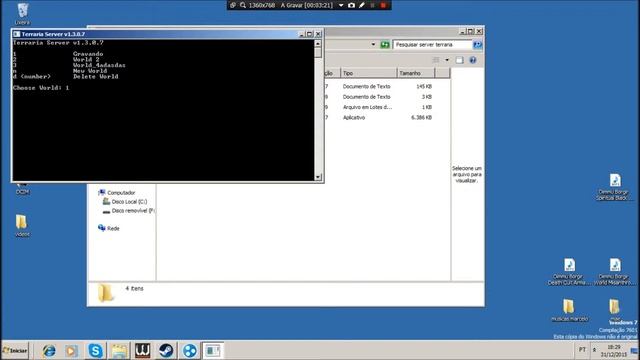Sort files by the Tipo column
The width and height of the screenshot is (640, 360).
pos(369,73)
